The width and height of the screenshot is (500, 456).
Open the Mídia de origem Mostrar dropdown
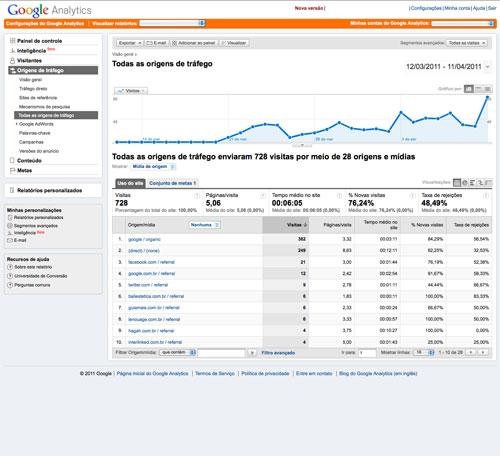point(152,166)
